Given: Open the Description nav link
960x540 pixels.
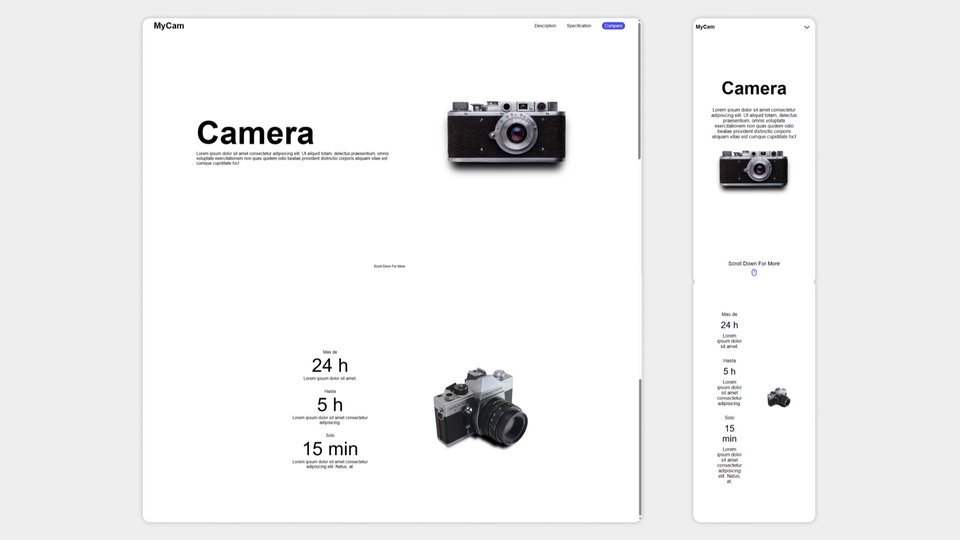Looking at the screenshot, I should [545, 26].
